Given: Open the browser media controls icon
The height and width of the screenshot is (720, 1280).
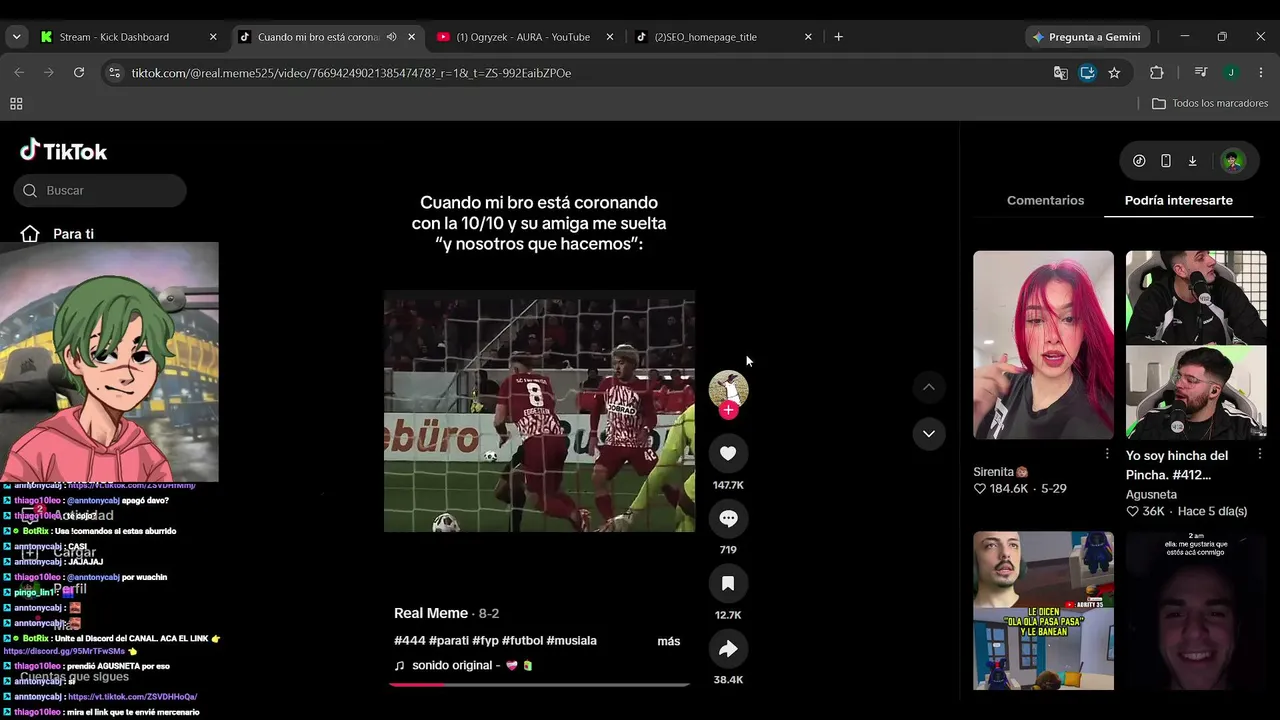Looking at the screenshot, I should (1201, 73).
